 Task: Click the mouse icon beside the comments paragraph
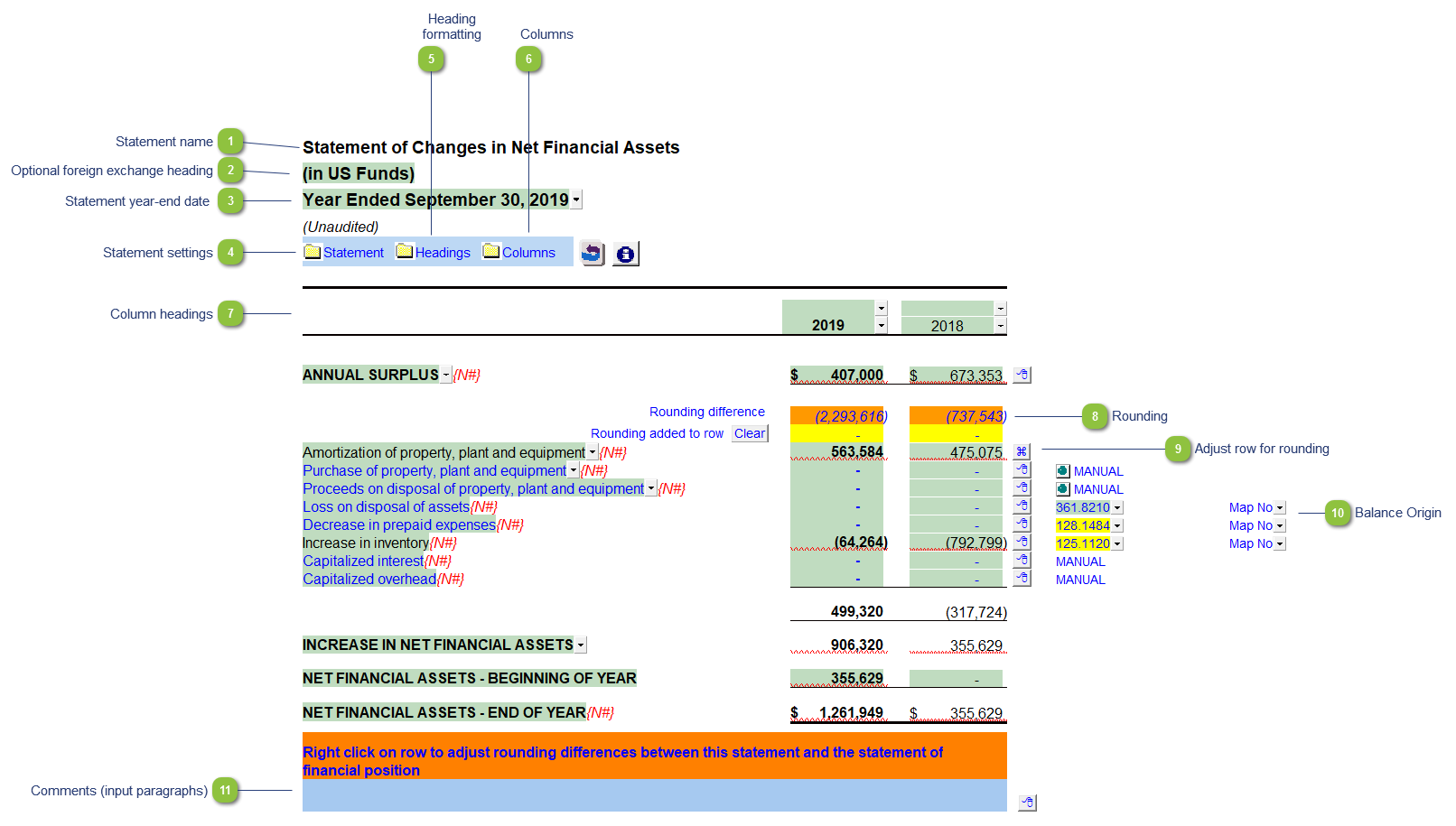(x=1027, y=803)
